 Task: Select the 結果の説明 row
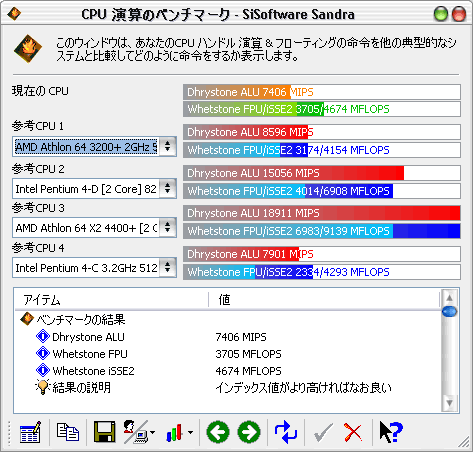pos(228,387)
